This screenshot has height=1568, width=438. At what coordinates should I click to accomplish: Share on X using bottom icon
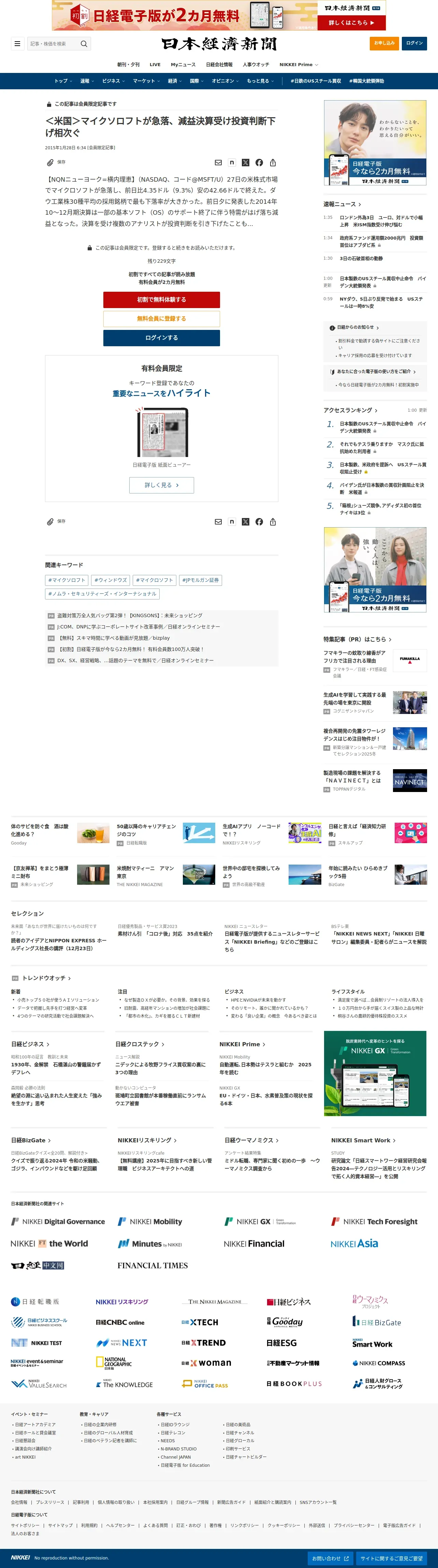246,522
